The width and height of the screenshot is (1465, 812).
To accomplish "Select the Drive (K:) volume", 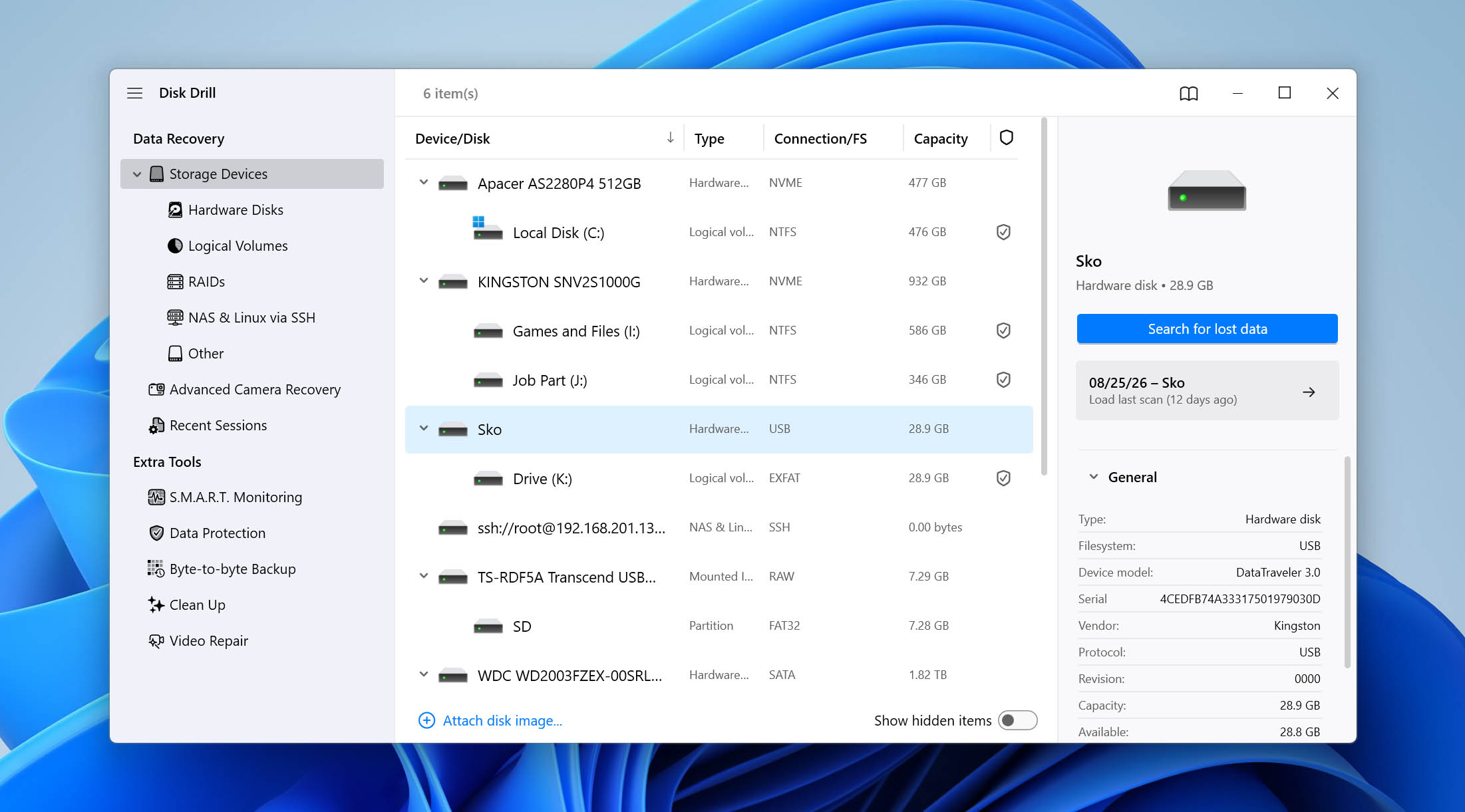I will [719, 478].
